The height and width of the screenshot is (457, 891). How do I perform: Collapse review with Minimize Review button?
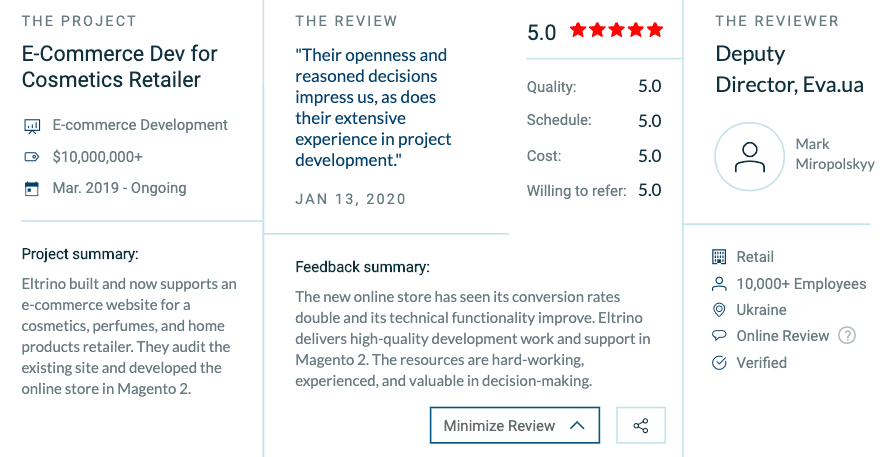[x=514, y=425]
